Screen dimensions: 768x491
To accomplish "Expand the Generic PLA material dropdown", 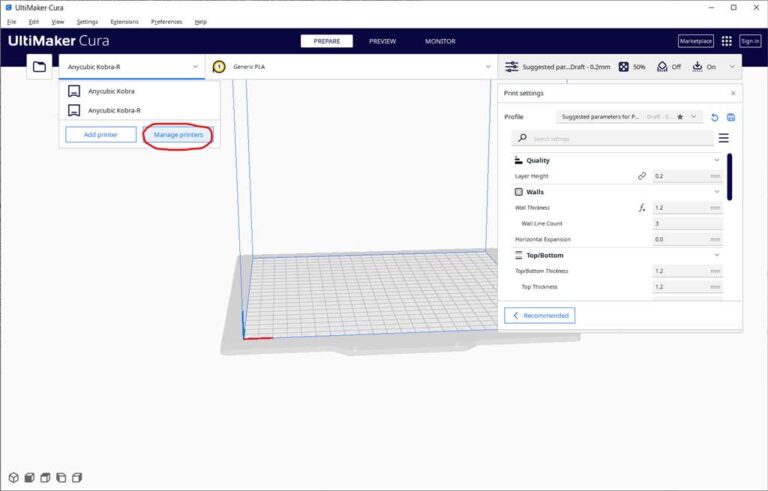I will (x=488, y=67).
